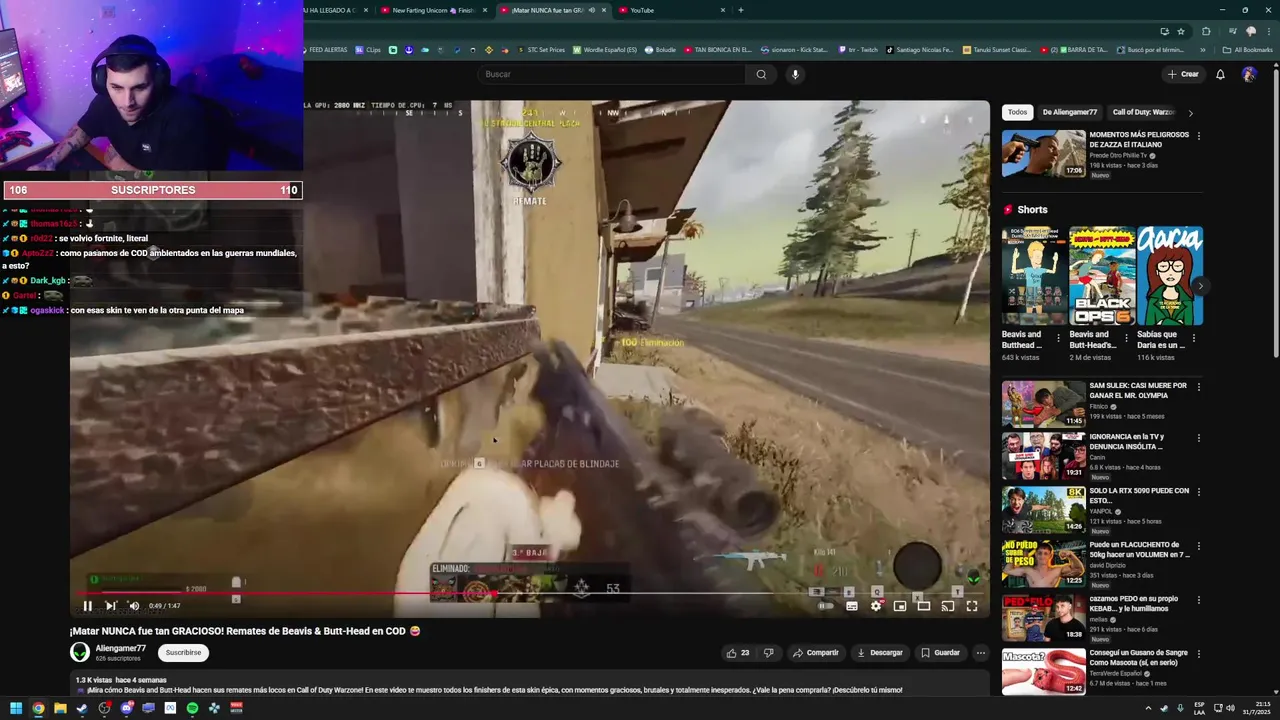This screenshot has width=1280, height=720.
Task: Enter fullscreen video mode
Action: pos(972,606)
